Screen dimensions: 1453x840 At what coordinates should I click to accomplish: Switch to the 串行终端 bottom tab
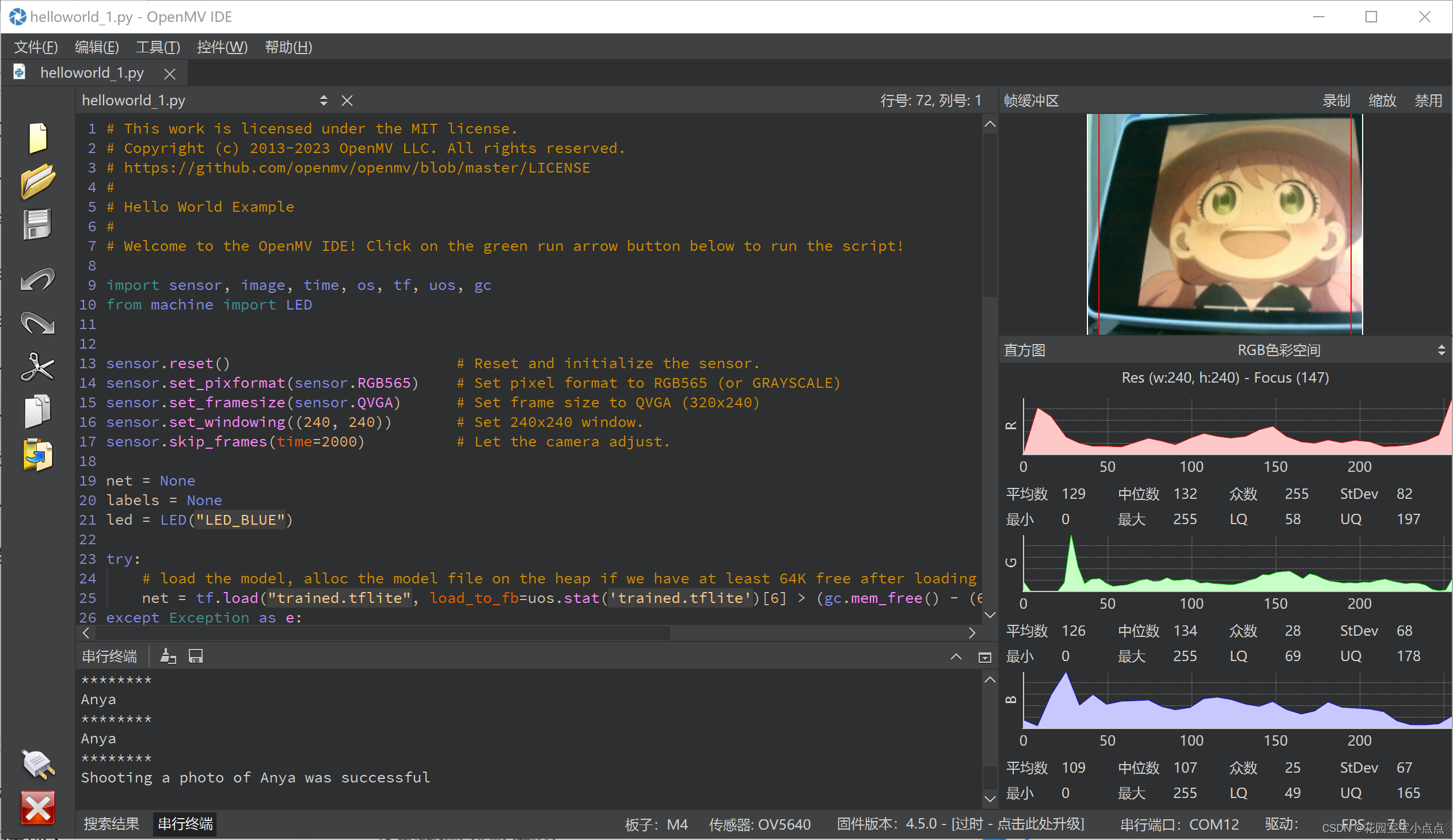pyautogui.click(x=185, y=824)
